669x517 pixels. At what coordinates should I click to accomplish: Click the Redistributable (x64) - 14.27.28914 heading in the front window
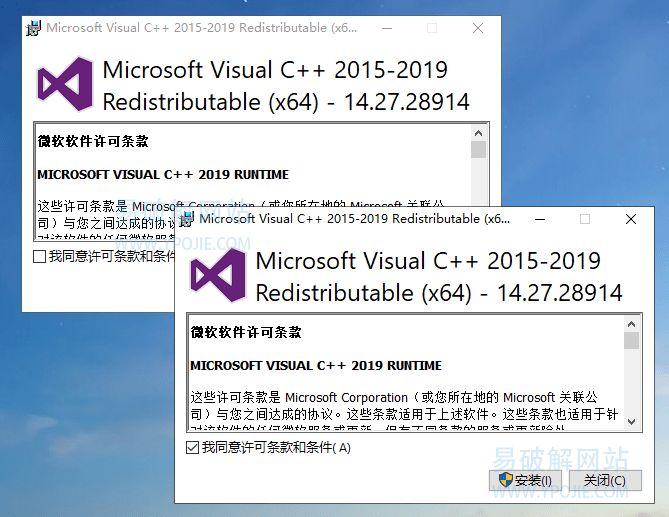tap(439, 293)
